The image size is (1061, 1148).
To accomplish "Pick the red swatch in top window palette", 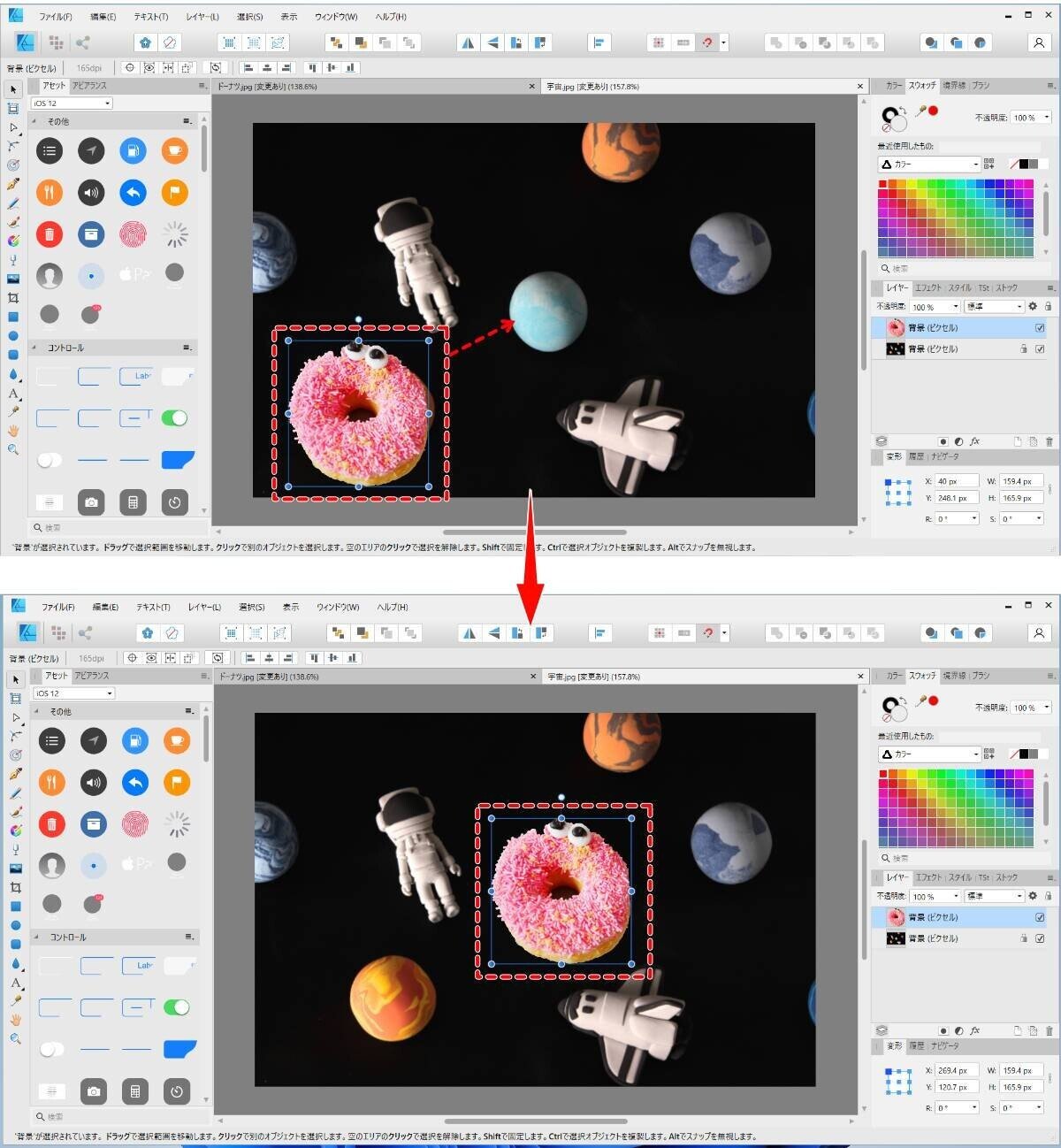I will [882, 185].
